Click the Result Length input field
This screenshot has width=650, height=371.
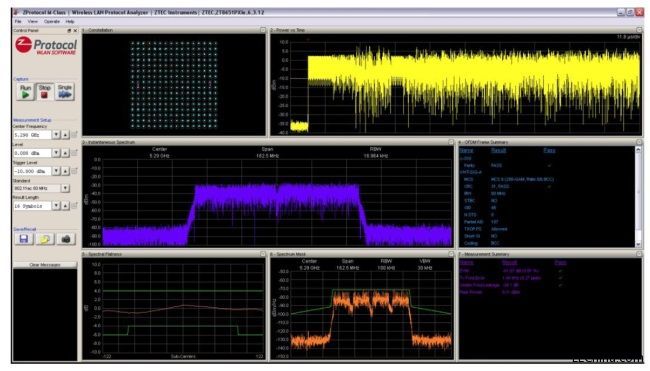tap(32, 206)
